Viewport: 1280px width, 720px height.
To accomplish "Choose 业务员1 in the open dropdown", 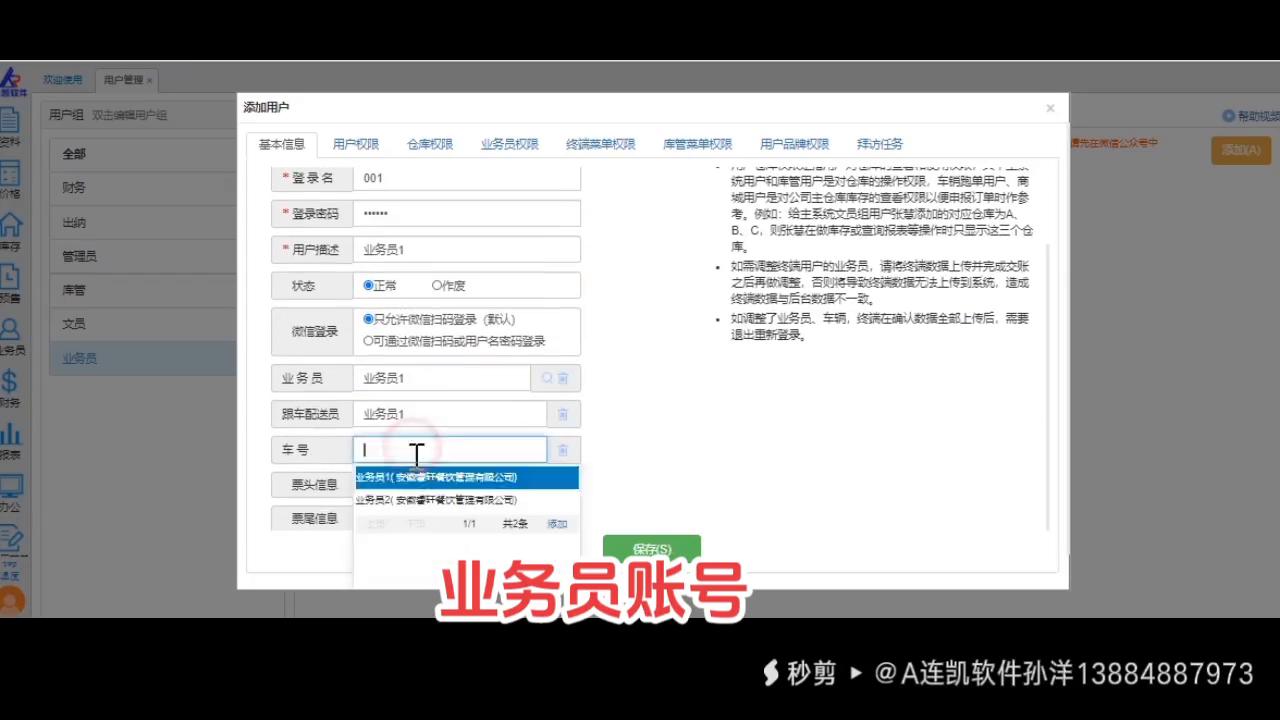I will coord(435,477).
